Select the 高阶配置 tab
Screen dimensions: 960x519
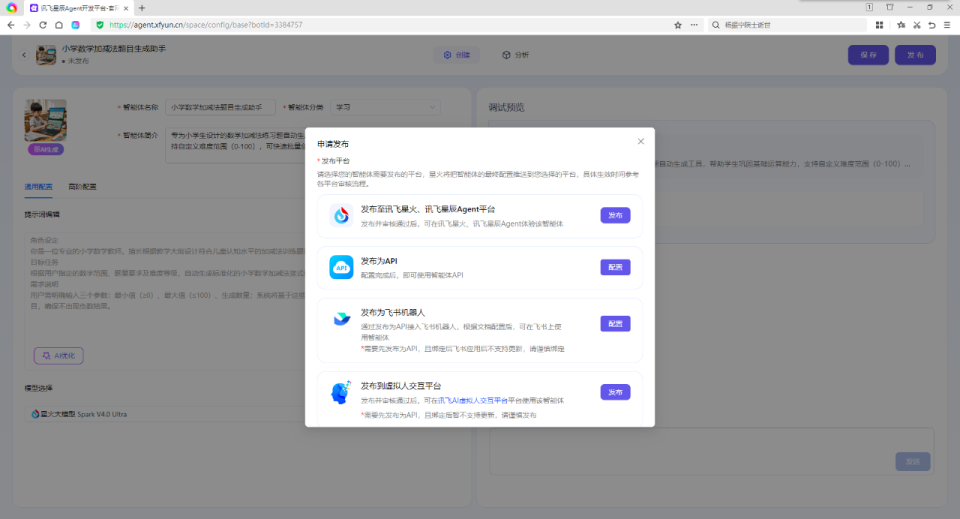coord(82,187)
